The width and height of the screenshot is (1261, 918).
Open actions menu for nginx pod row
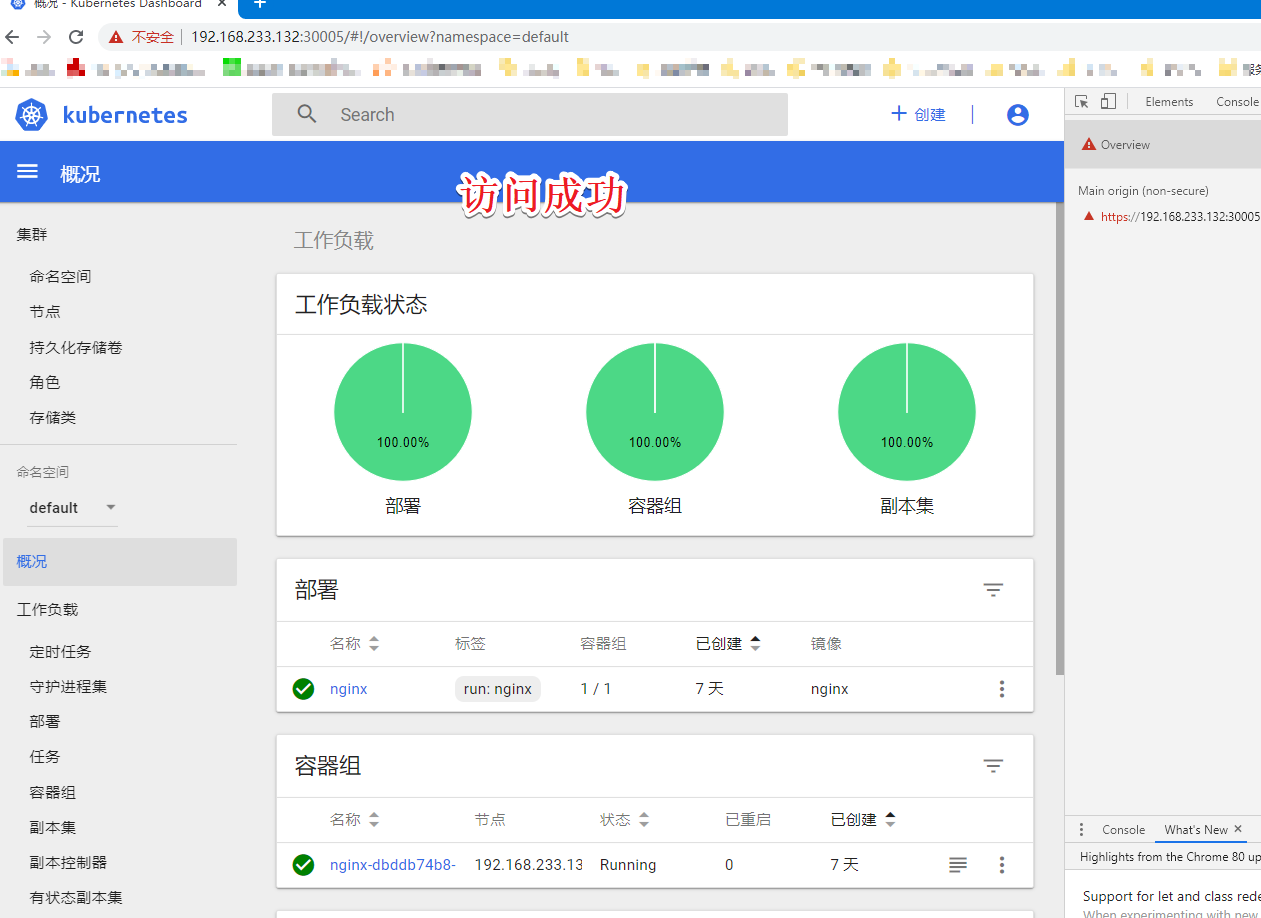pos(1002,865)
